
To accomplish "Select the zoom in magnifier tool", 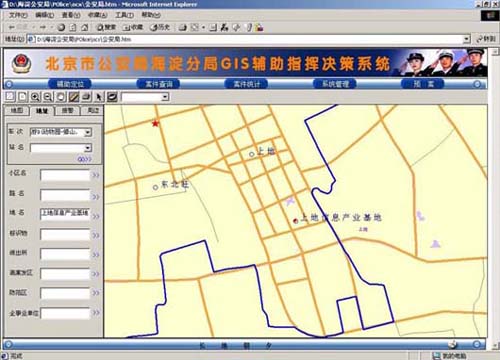I will [35, 97].
